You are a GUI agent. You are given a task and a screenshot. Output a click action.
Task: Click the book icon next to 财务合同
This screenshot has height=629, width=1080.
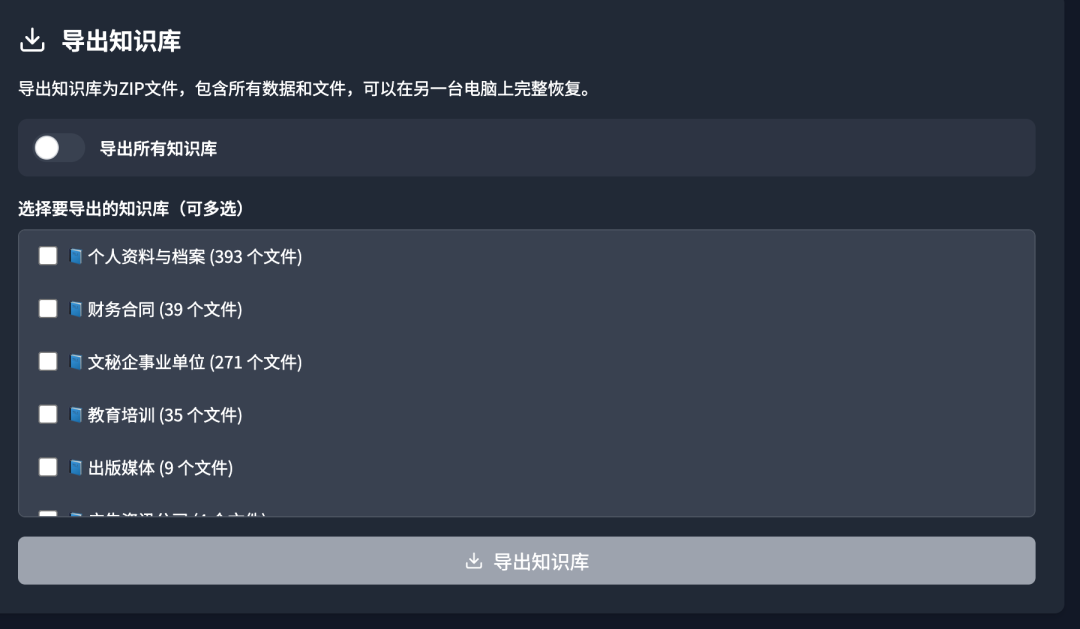point(75,310)
